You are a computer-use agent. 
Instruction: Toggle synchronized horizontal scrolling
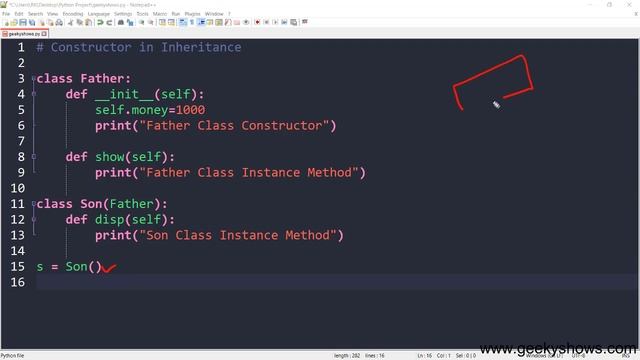pyautogui.click(x=171, y=22)
